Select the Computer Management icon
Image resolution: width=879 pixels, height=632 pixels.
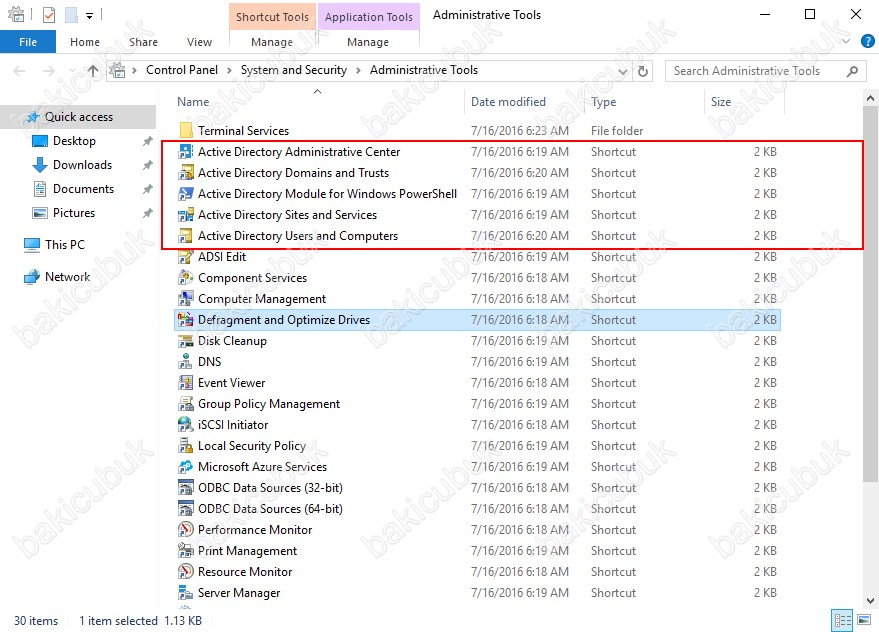coord(186,299)
